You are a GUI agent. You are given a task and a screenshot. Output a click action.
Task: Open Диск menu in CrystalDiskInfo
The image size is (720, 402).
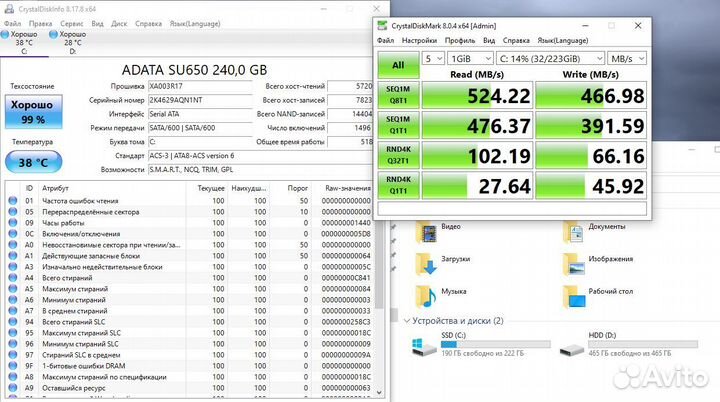tap(119, 23)
